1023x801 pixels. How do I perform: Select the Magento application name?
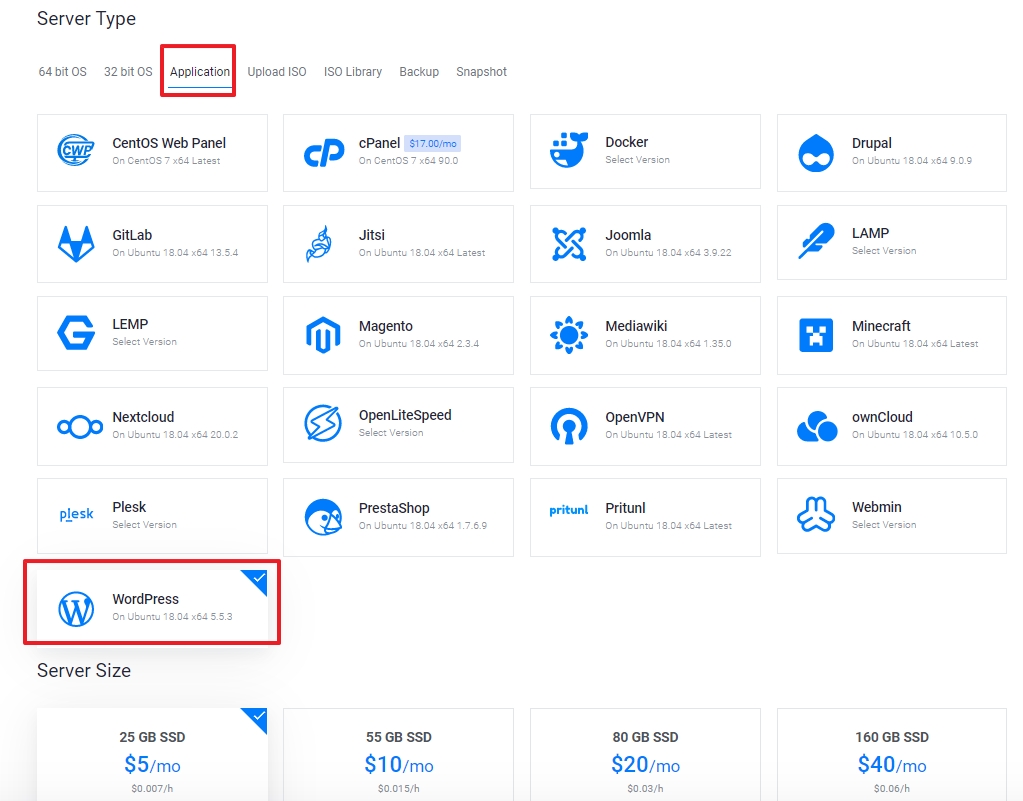click(x=386, y=326)
